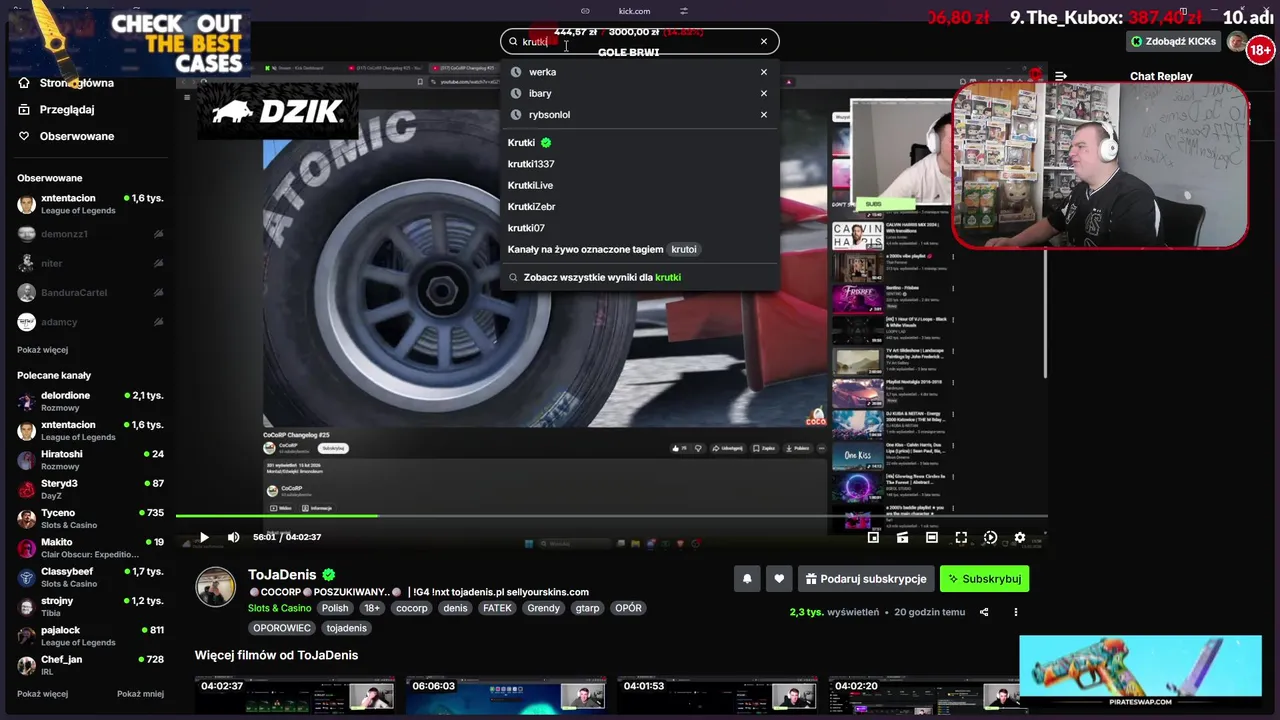The width and height of the screenshot is (1280, 720).
Task: Open user profile avatar near the 18+ badge
Action: tap(1238, 42)
